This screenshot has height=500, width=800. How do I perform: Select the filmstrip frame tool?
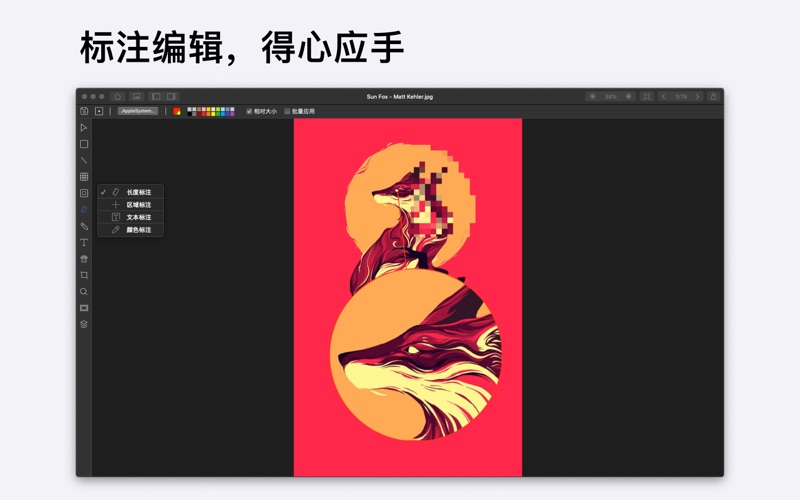click(84, 308)
